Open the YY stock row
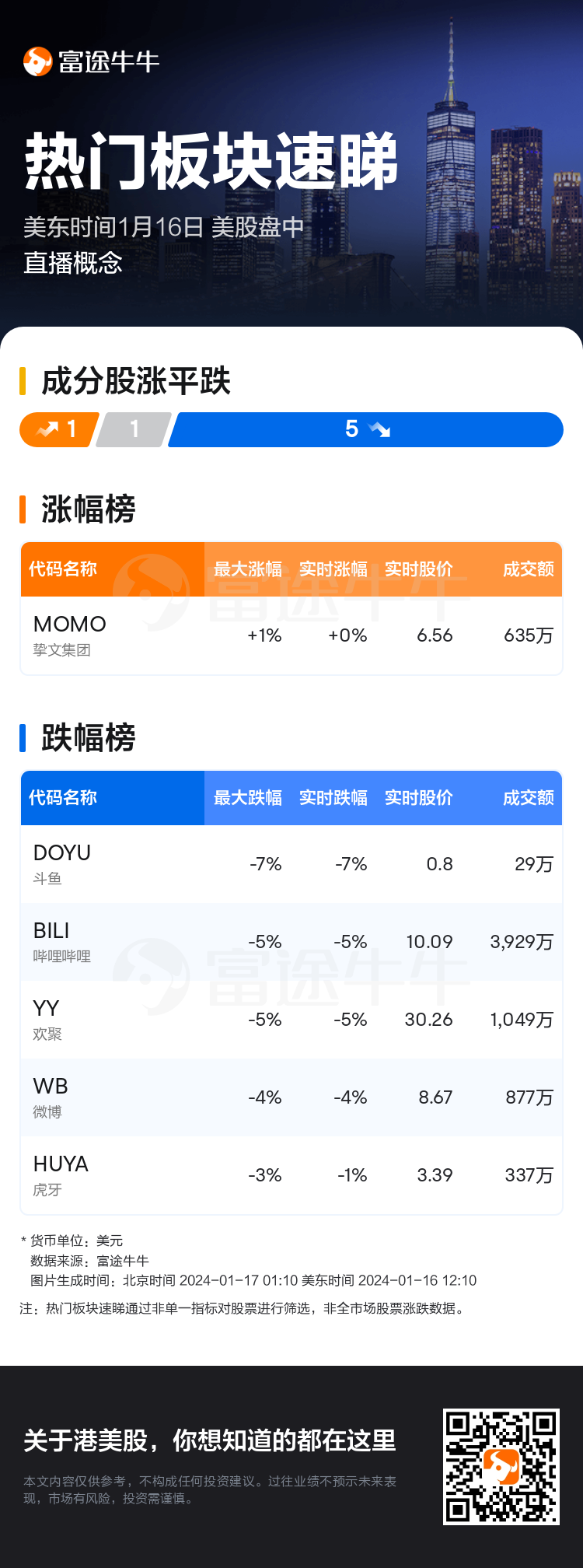This screenshot has height=1568, width=583. point(291,1020)
